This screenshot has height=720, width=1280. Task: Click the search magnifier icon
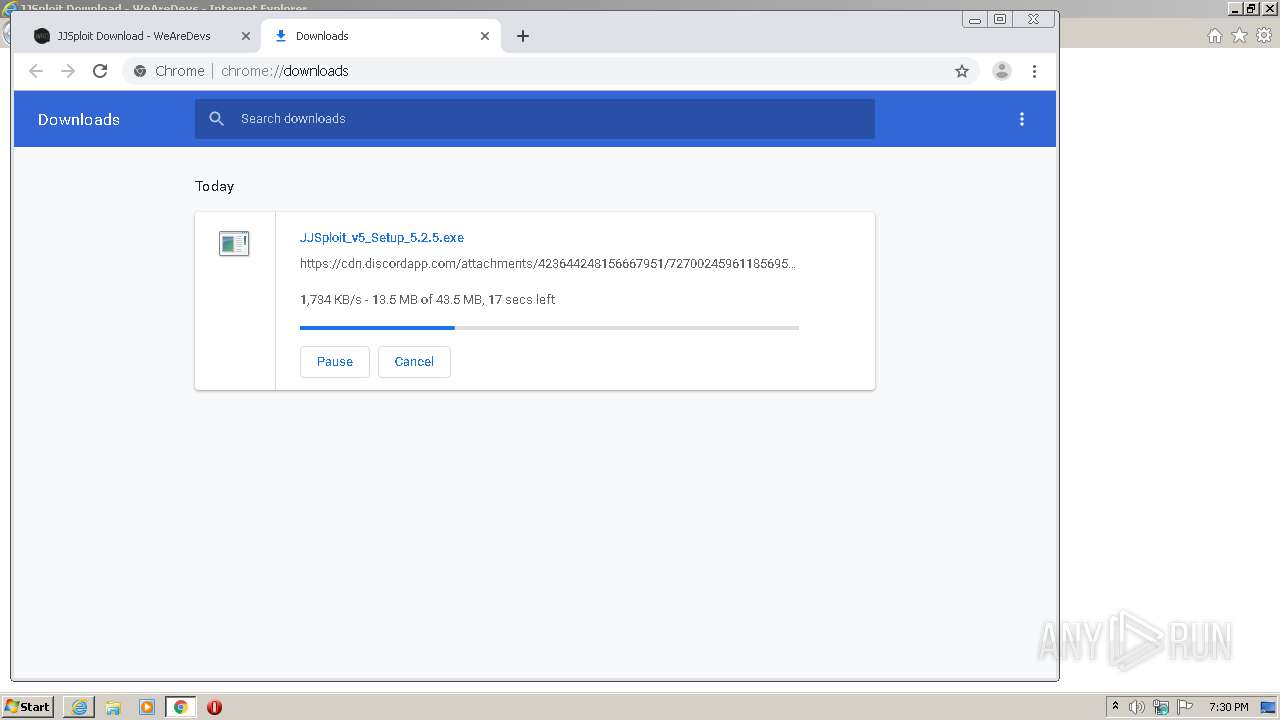[216, 119]
